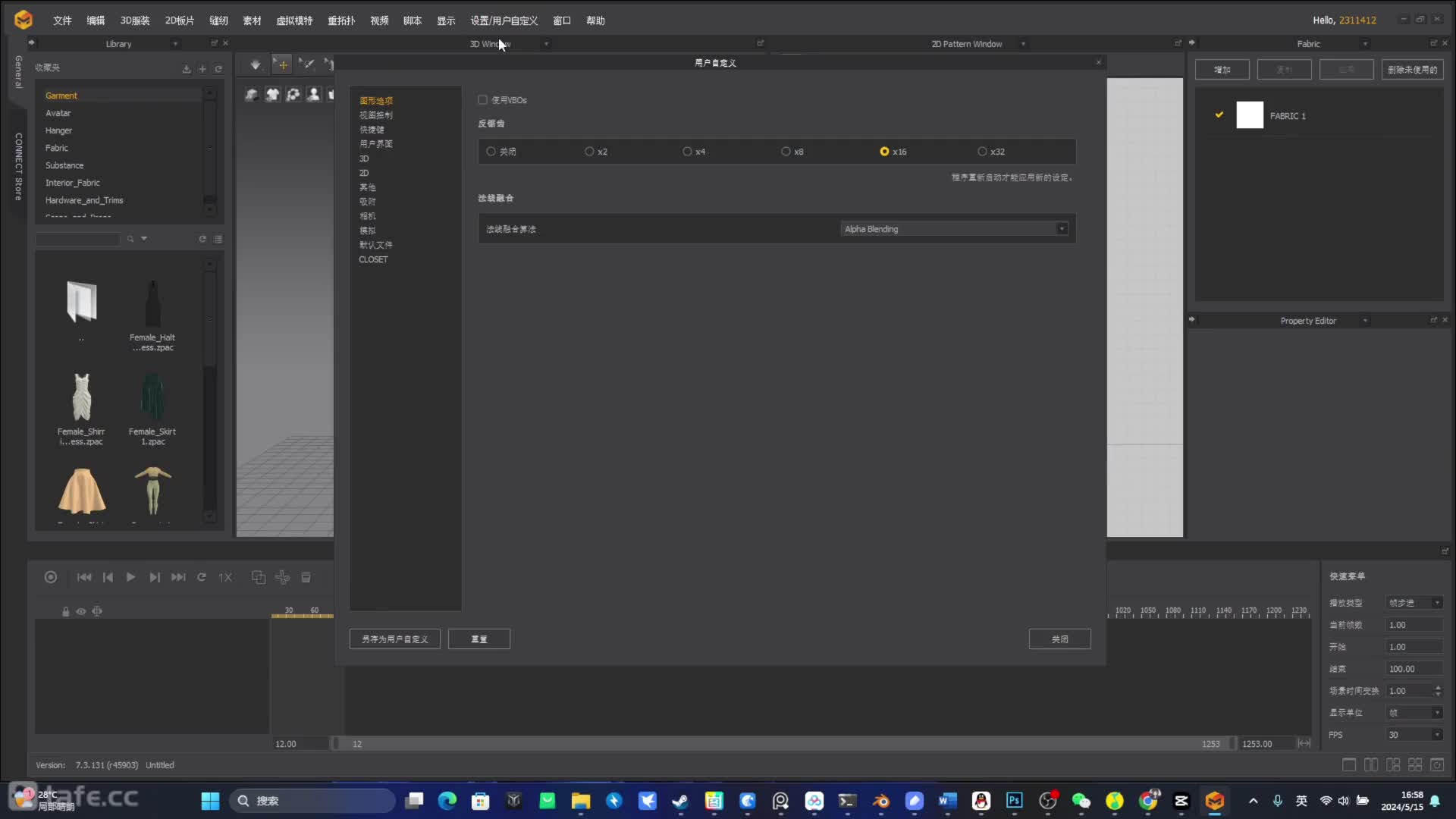1456x819 pixels.
Task: Click the copy keyframes icon in timeline
Action: tap(259, 577)
